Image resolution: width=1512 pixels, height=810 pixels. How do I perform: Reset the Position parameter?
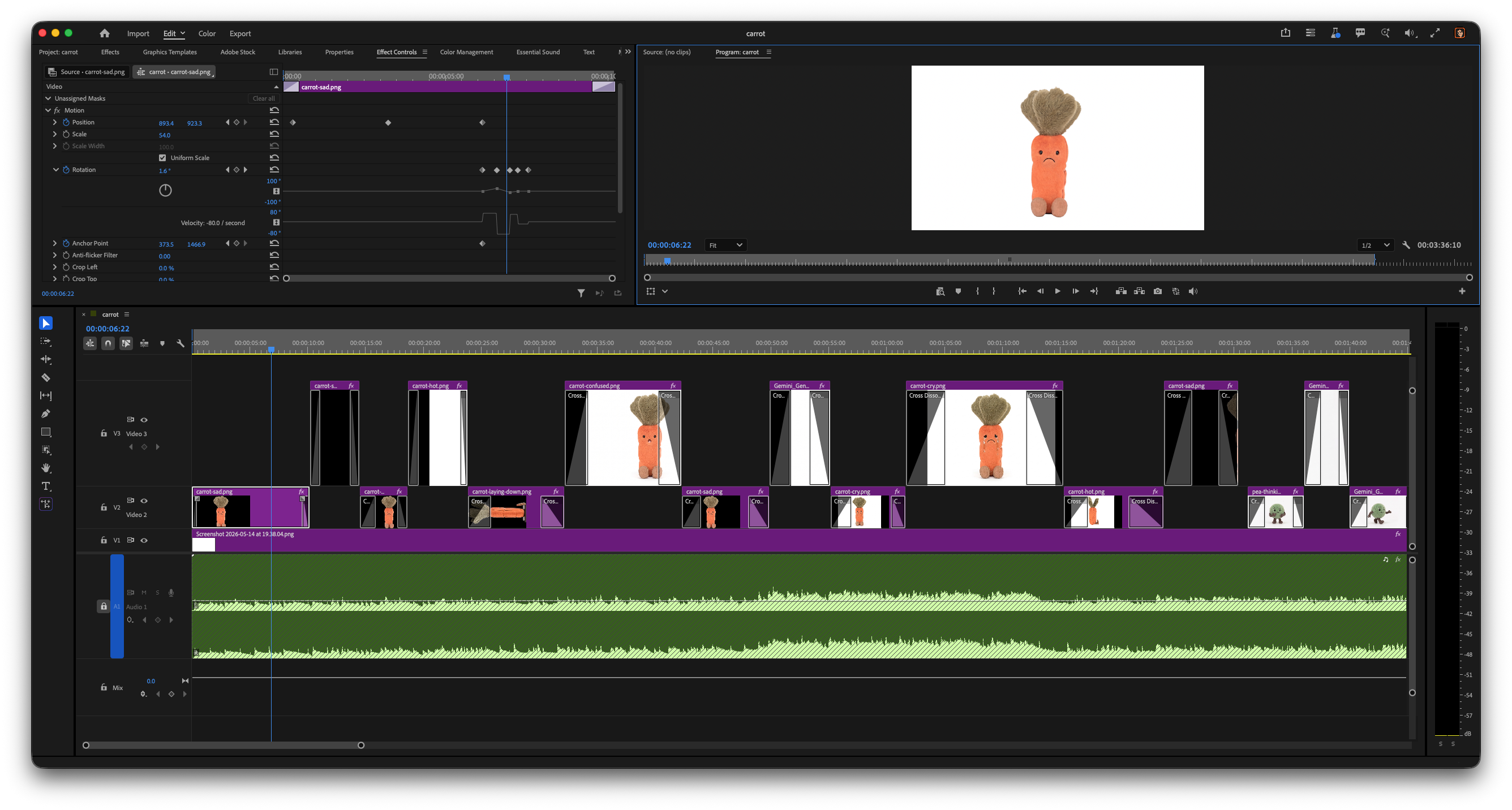tap(274, 123)
